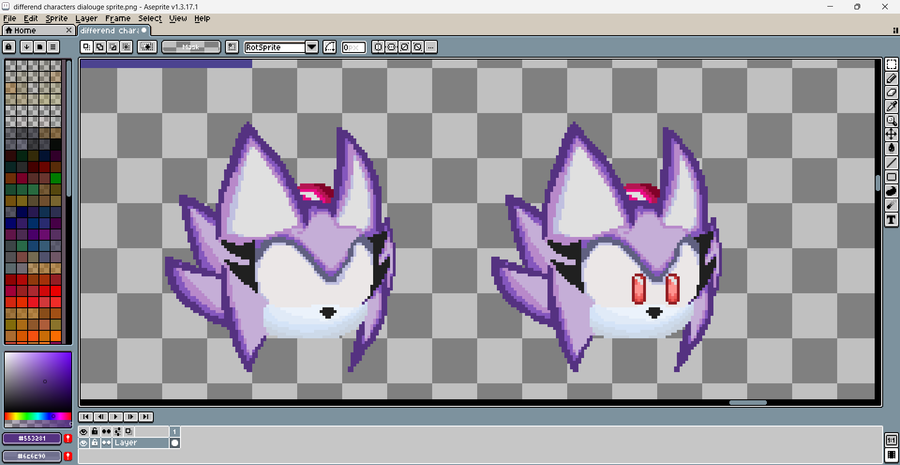Select the Move tool
Viewport: 900px width, 465px height.
(x=891, y=134)
